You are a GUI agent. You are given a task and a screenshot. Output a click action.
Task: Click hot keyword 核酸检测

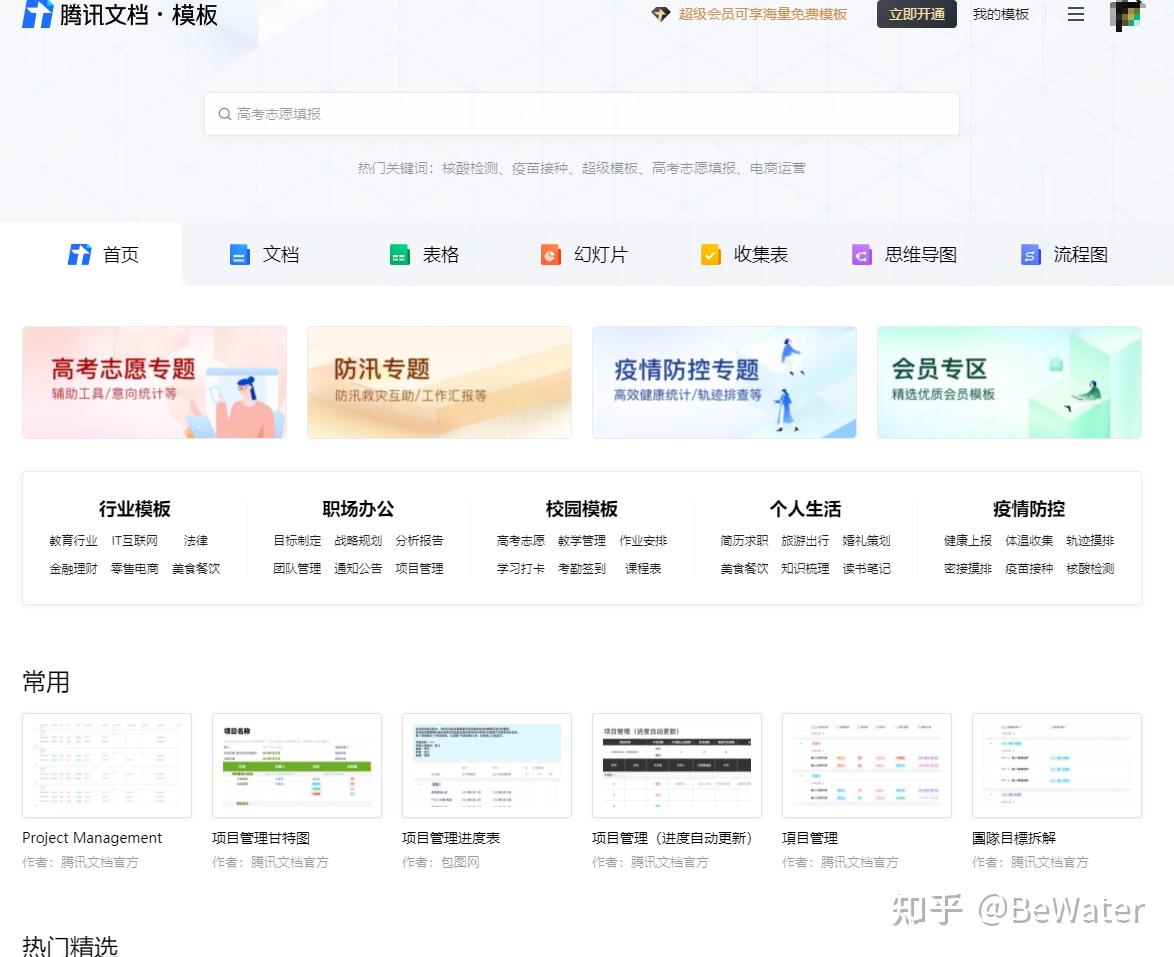click(469, 168)
